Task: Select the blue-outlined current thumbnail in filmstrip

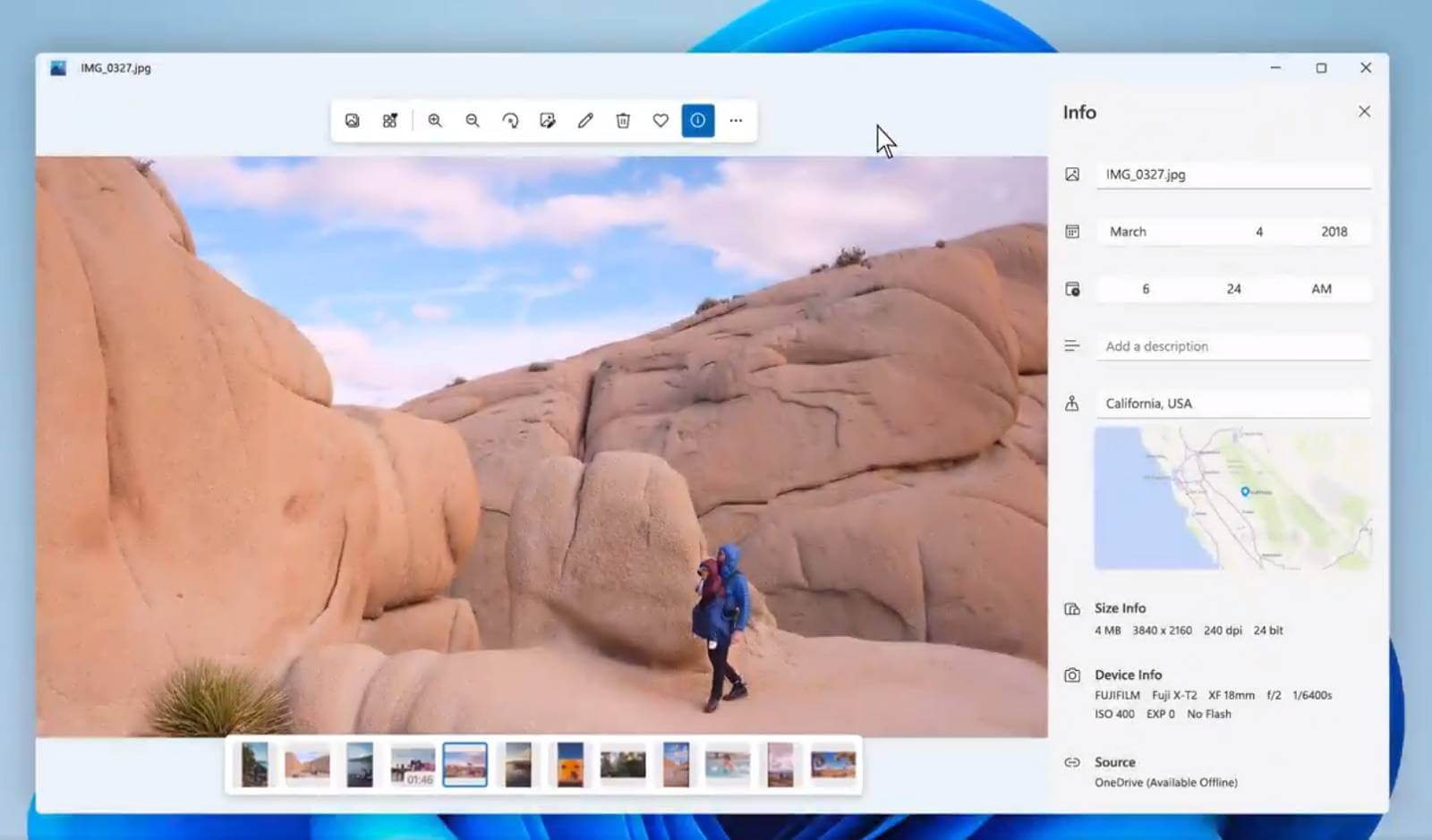Action: (465, 765)
